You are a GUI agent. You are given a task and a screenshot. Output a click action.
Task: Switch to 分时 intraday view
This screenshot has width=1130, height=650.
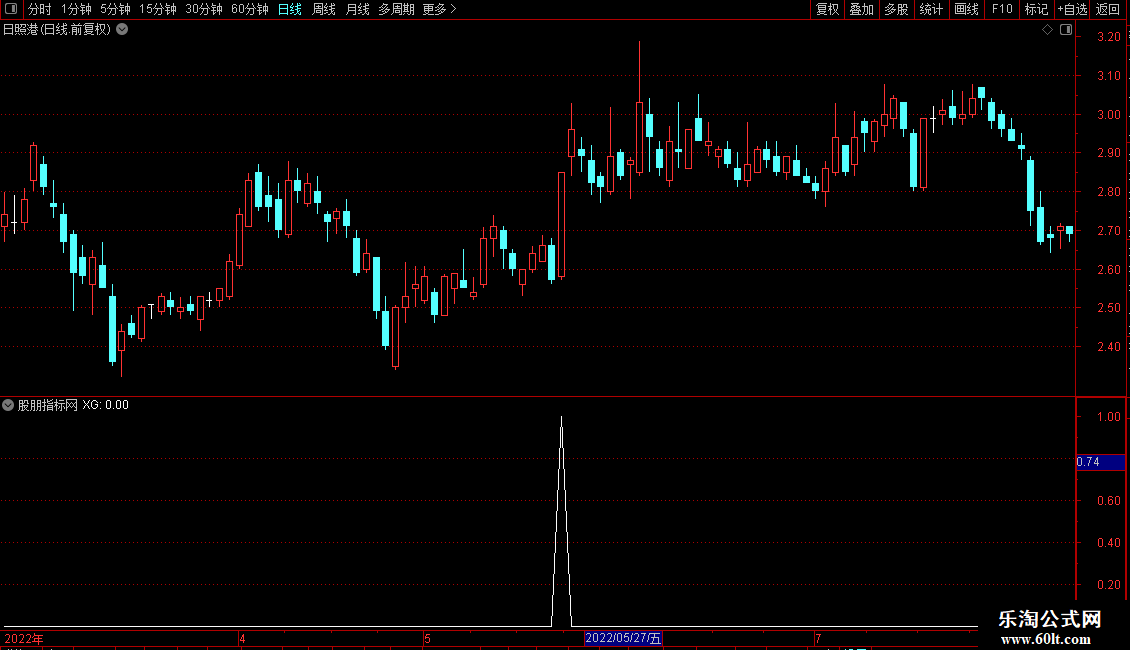40,9
